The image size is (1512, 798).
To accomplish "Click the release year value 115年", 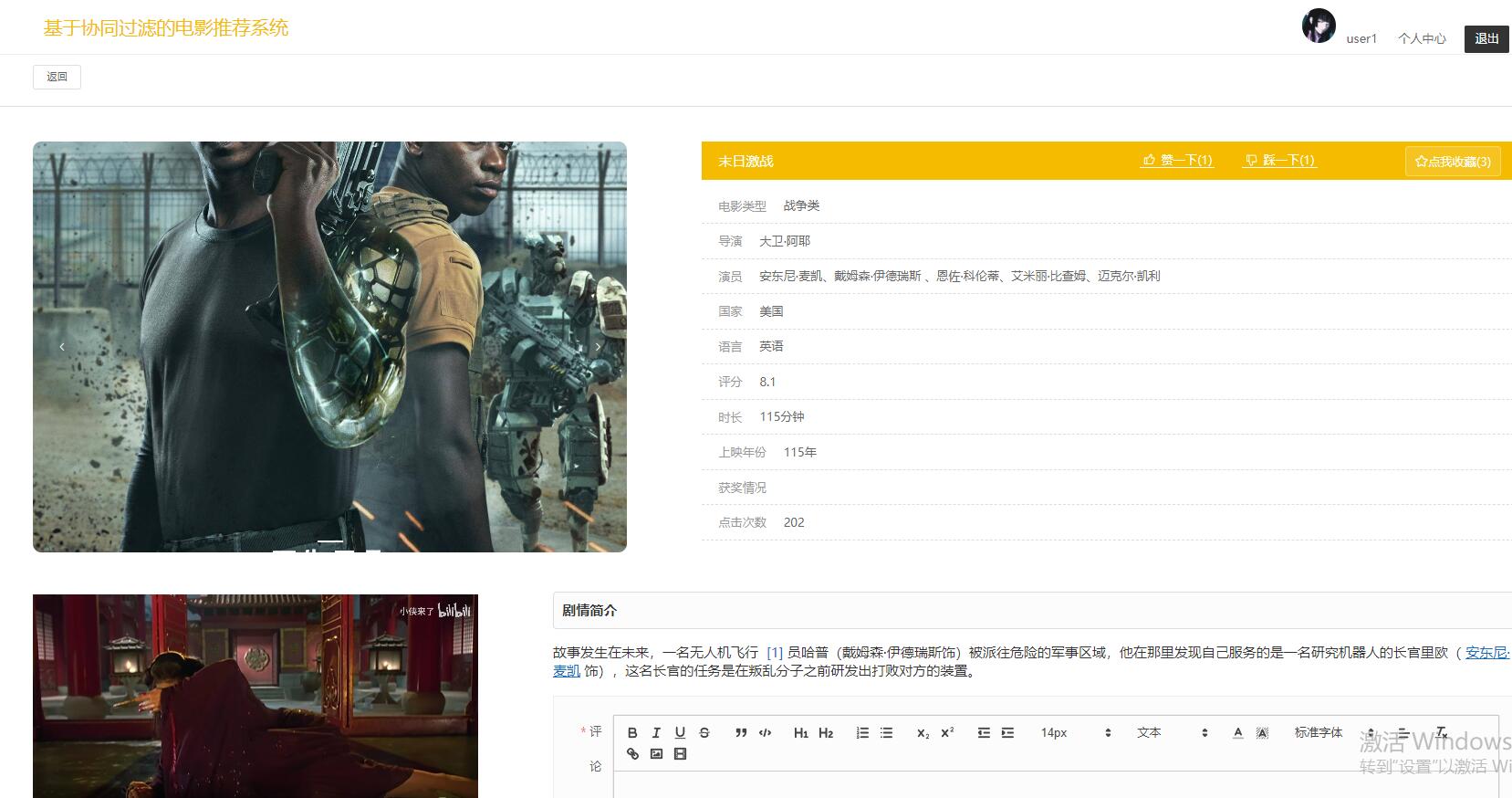I will click(799, 452).
